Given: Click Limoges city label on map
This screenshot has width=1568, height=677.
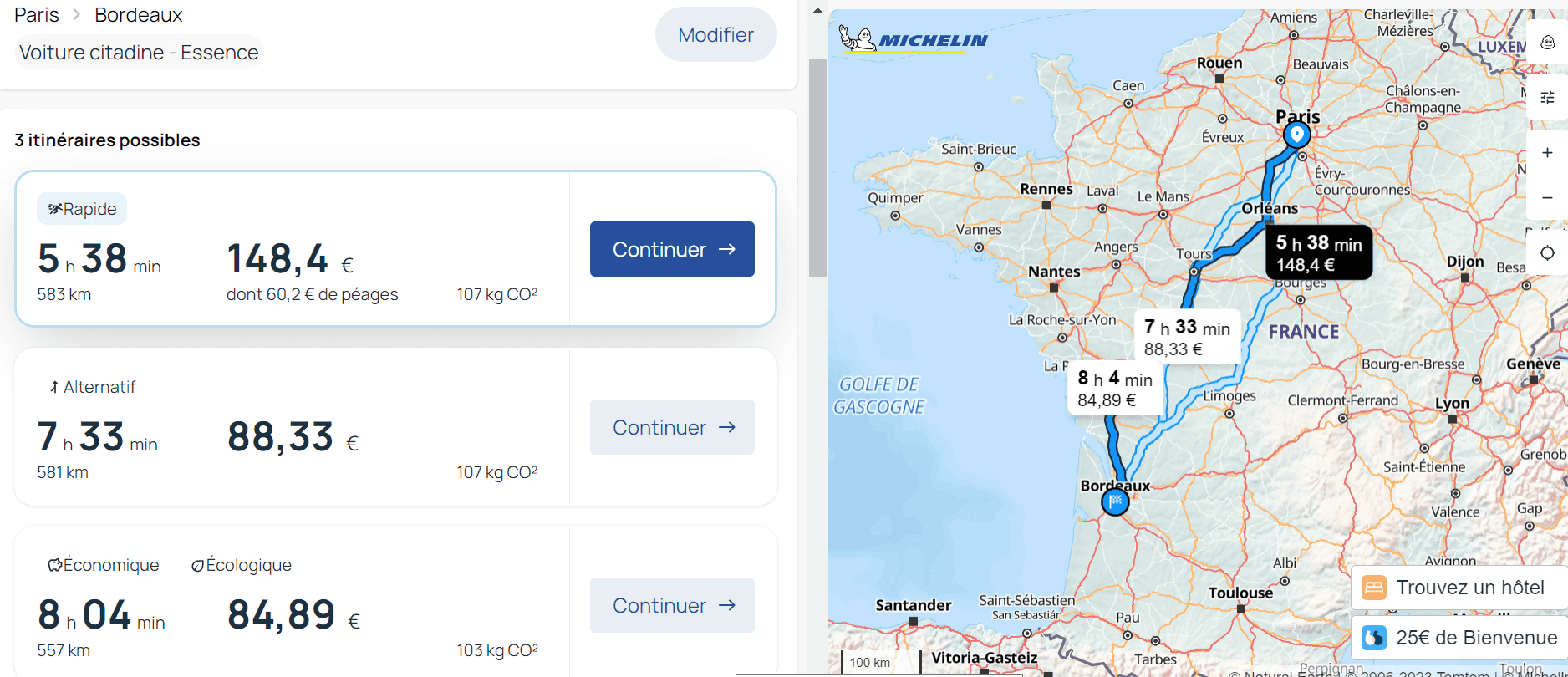Looking at the screenshot, I should pyautogui.click(x=1229, y=395).
